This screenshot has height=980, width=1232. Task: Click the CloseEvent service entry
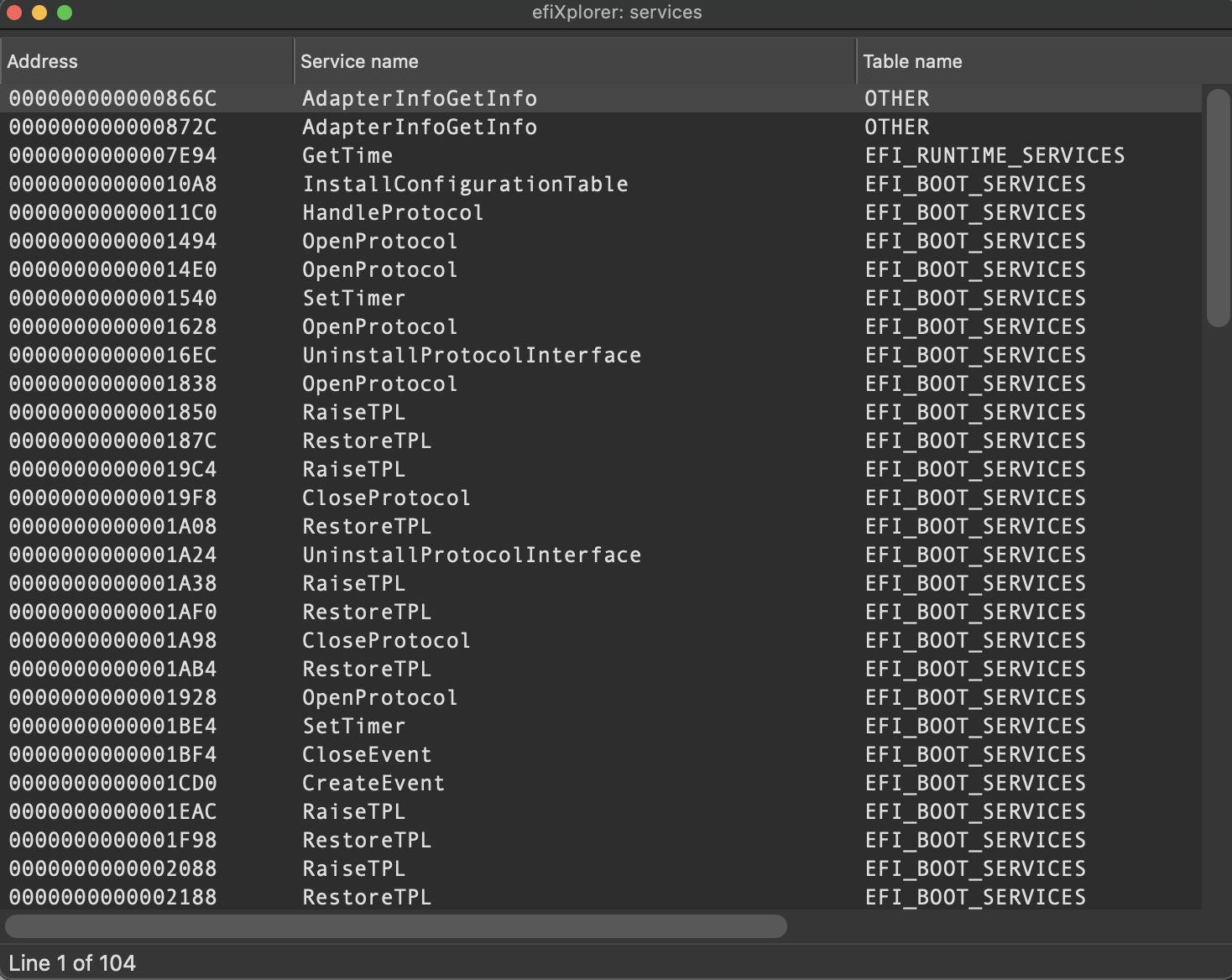367,754
